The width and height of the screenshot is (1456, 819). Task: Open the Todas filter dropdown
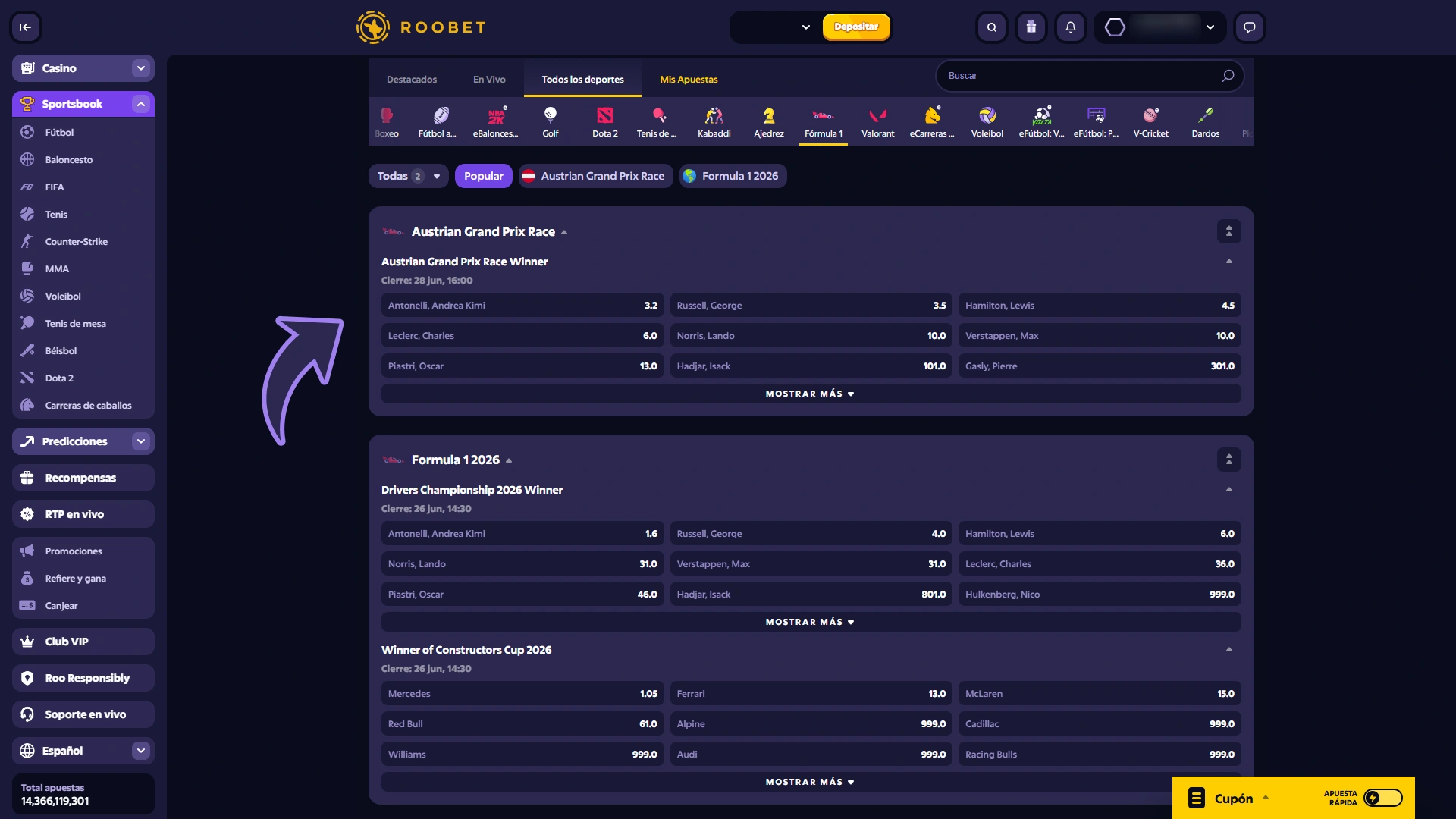click(408, 176)
